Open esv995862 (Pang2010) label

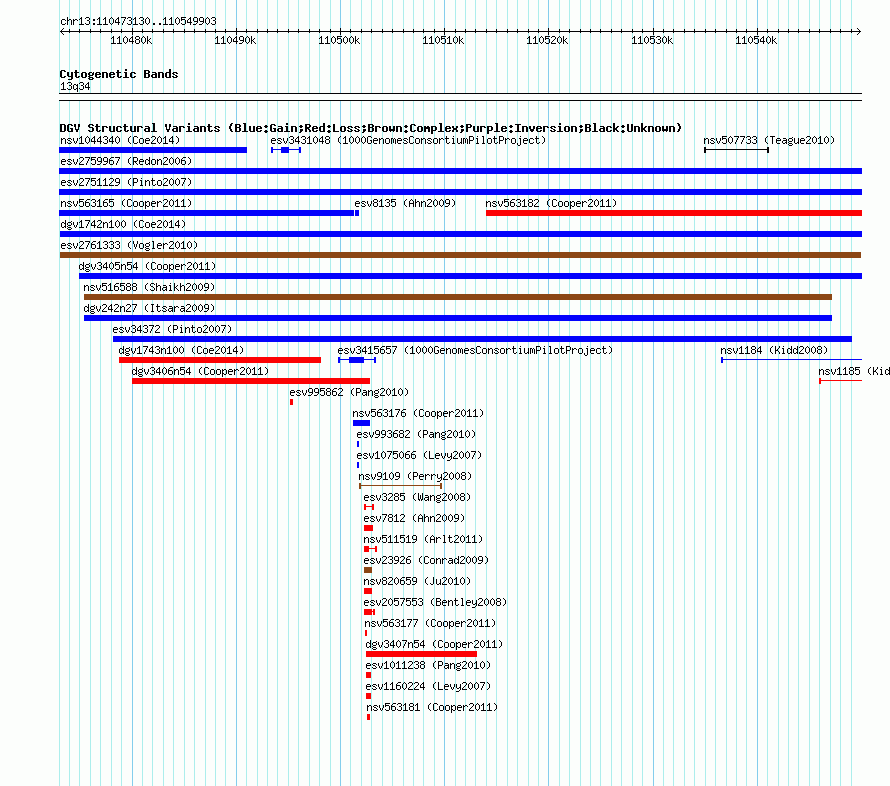pyautogui.click(x=349, y=392)
